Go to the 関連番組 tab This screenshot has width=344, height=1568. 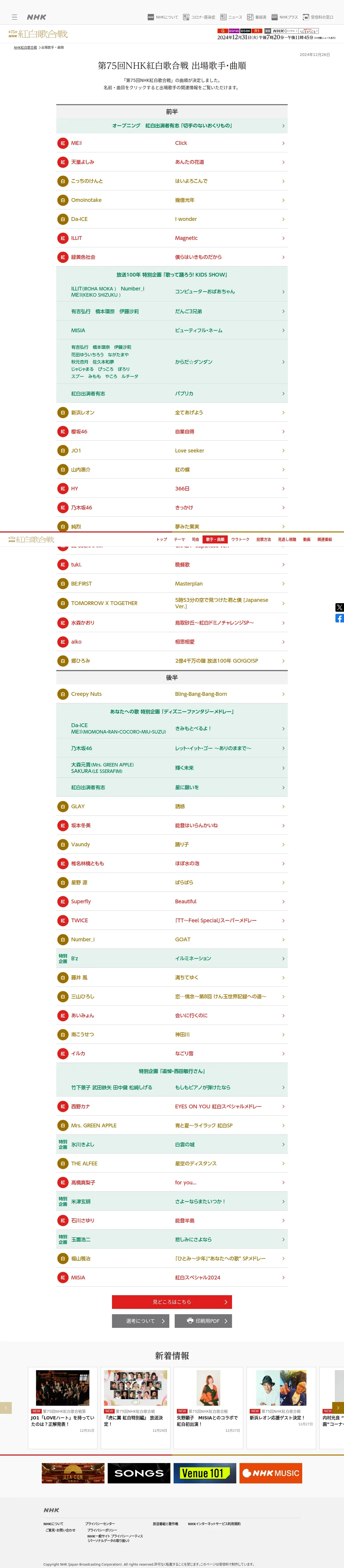point(324,539)
